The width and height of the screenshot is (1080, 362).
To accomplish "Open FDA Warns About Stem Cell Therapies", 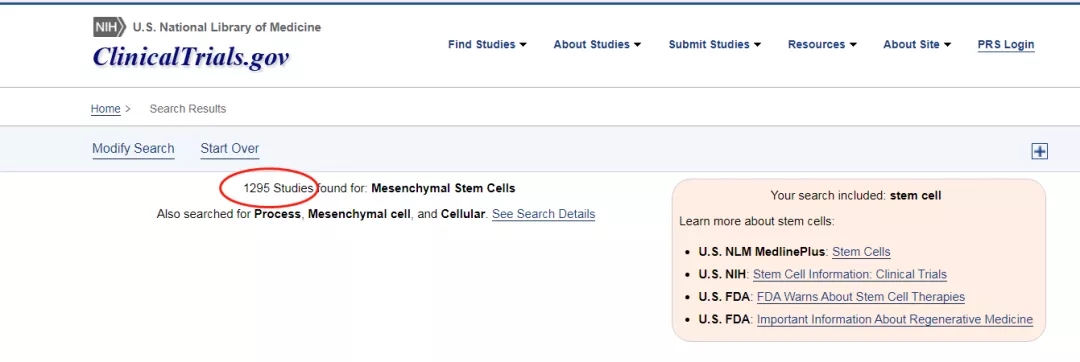I will tap(861, 297).
